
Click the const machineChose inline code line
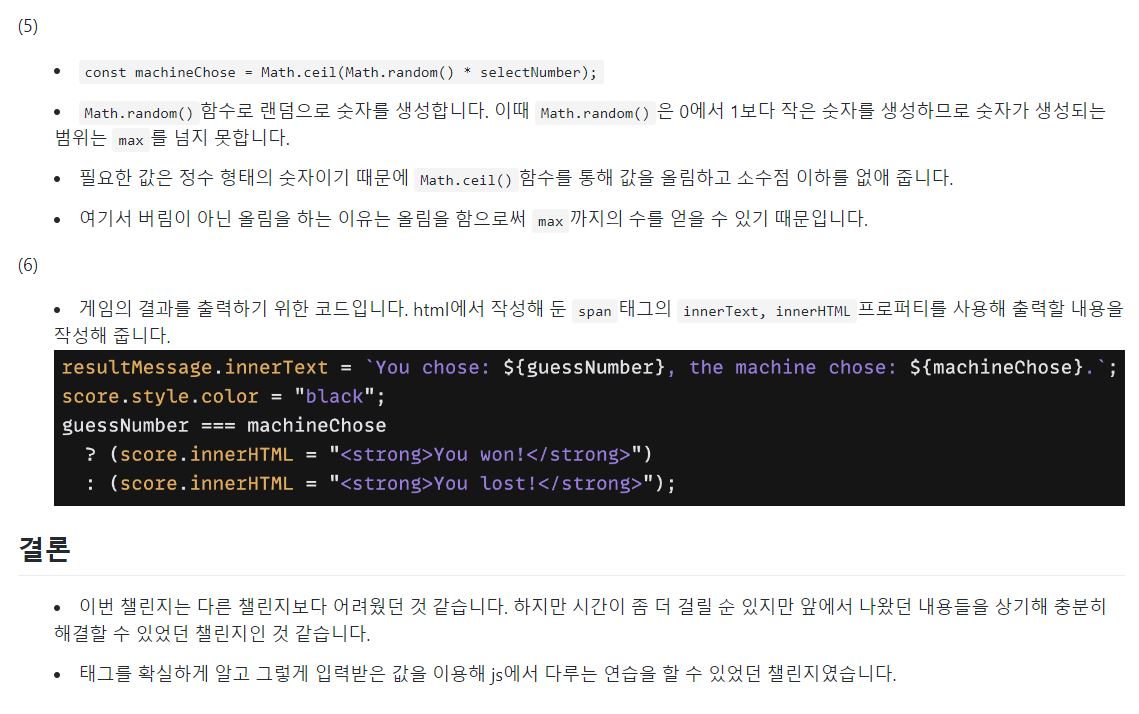click(x=341, y=72)
